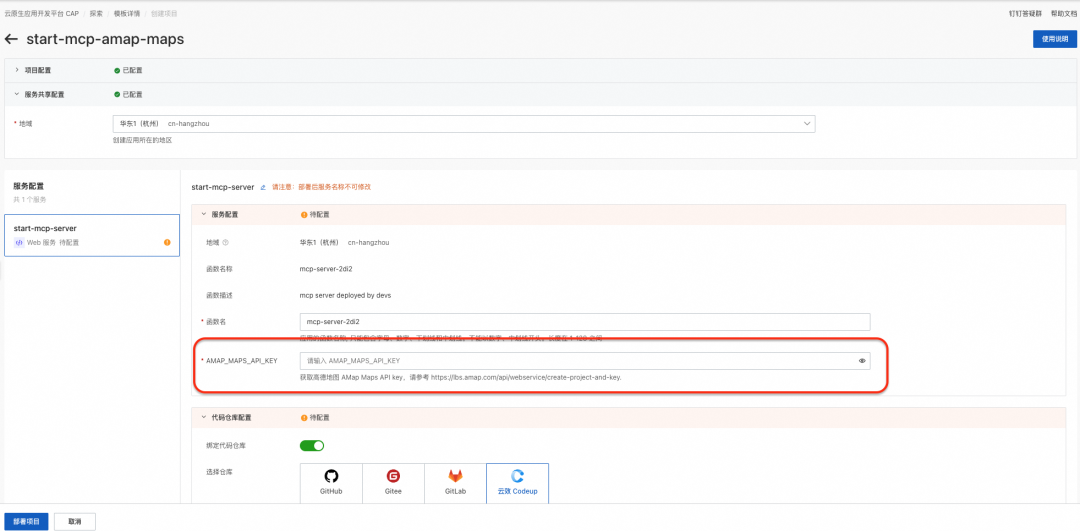The height and width of the screenshot is (531, 1080).
Task: Open 模板详情 breadcrumb item
Action: 127,13
